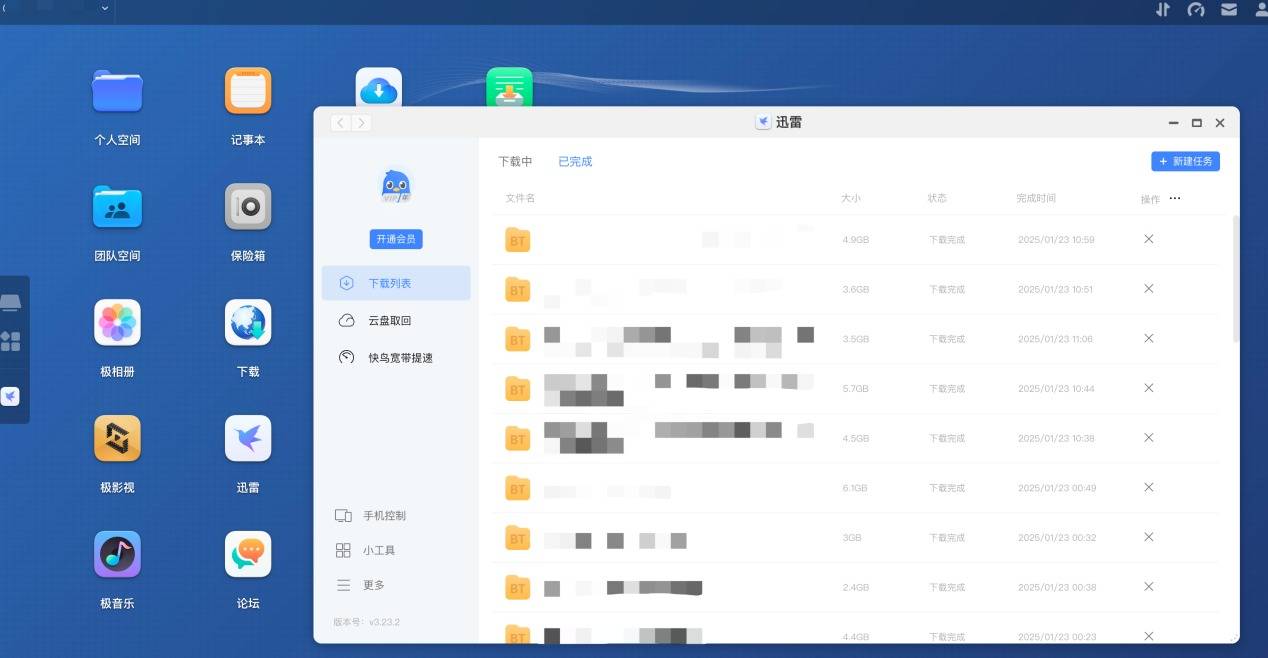Open the user account icon in top bar
Screen dimensions: 1268x658
click(1261, 10)
